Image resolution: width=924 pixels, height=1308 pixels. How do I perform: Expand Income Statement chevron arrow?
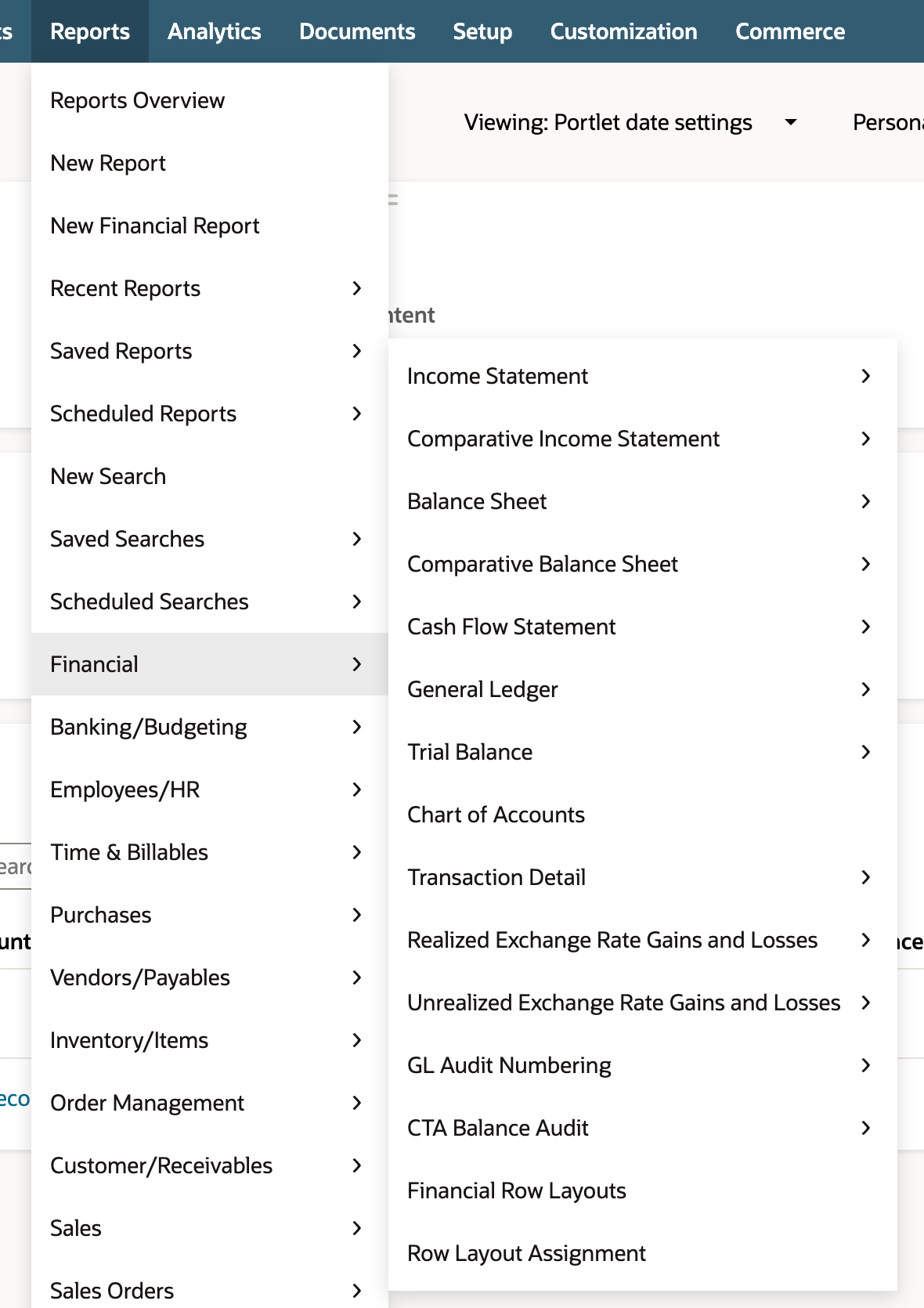coord(866,376)
